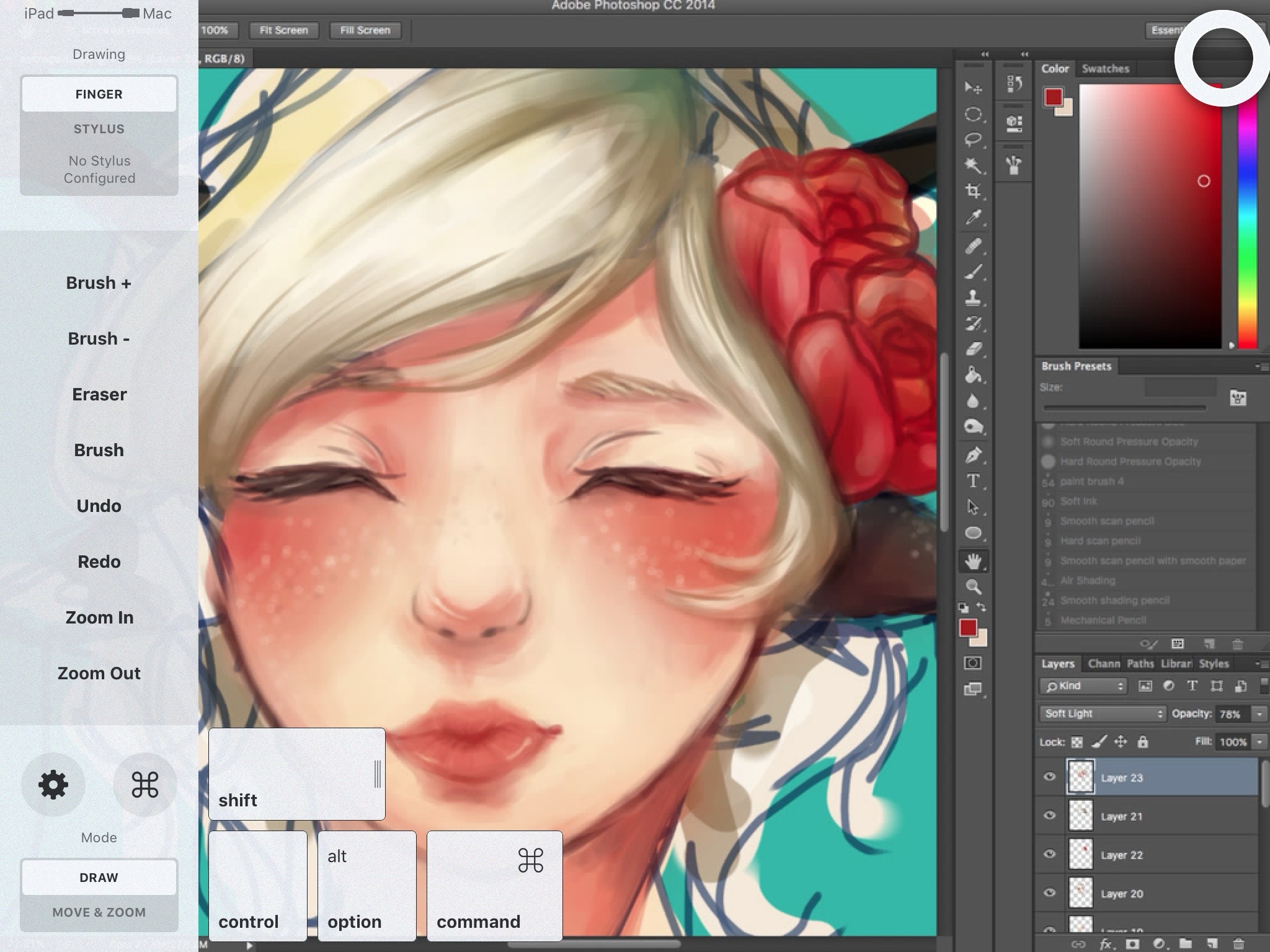
Task: Open the Paths panel tab
Action: [x=1140, y=664]
